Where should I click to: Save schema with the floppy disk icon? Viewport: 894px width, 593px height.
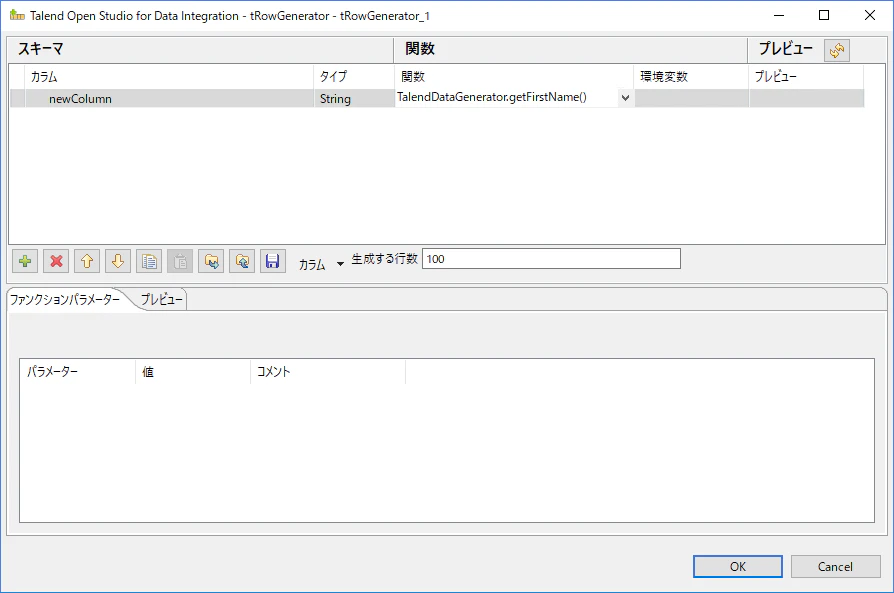click(273, 262)
